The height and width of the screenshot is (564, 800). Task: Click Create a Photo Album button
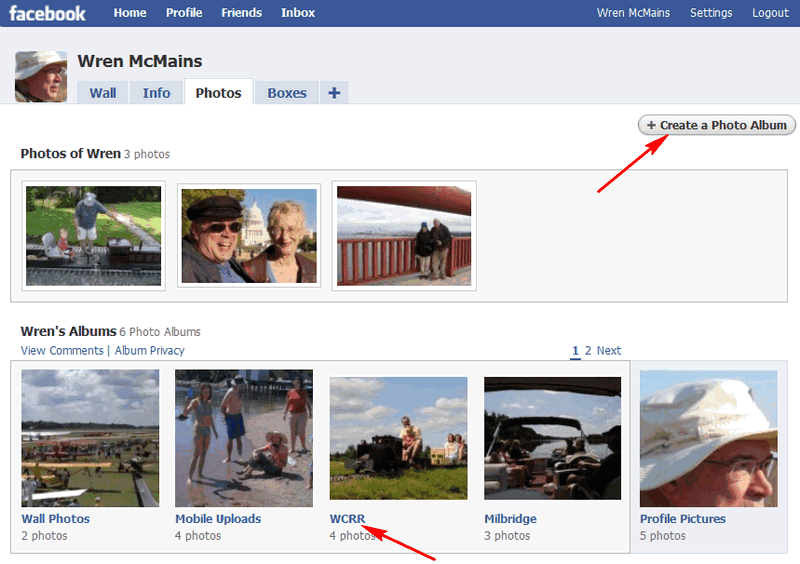[x=716, y=125]
